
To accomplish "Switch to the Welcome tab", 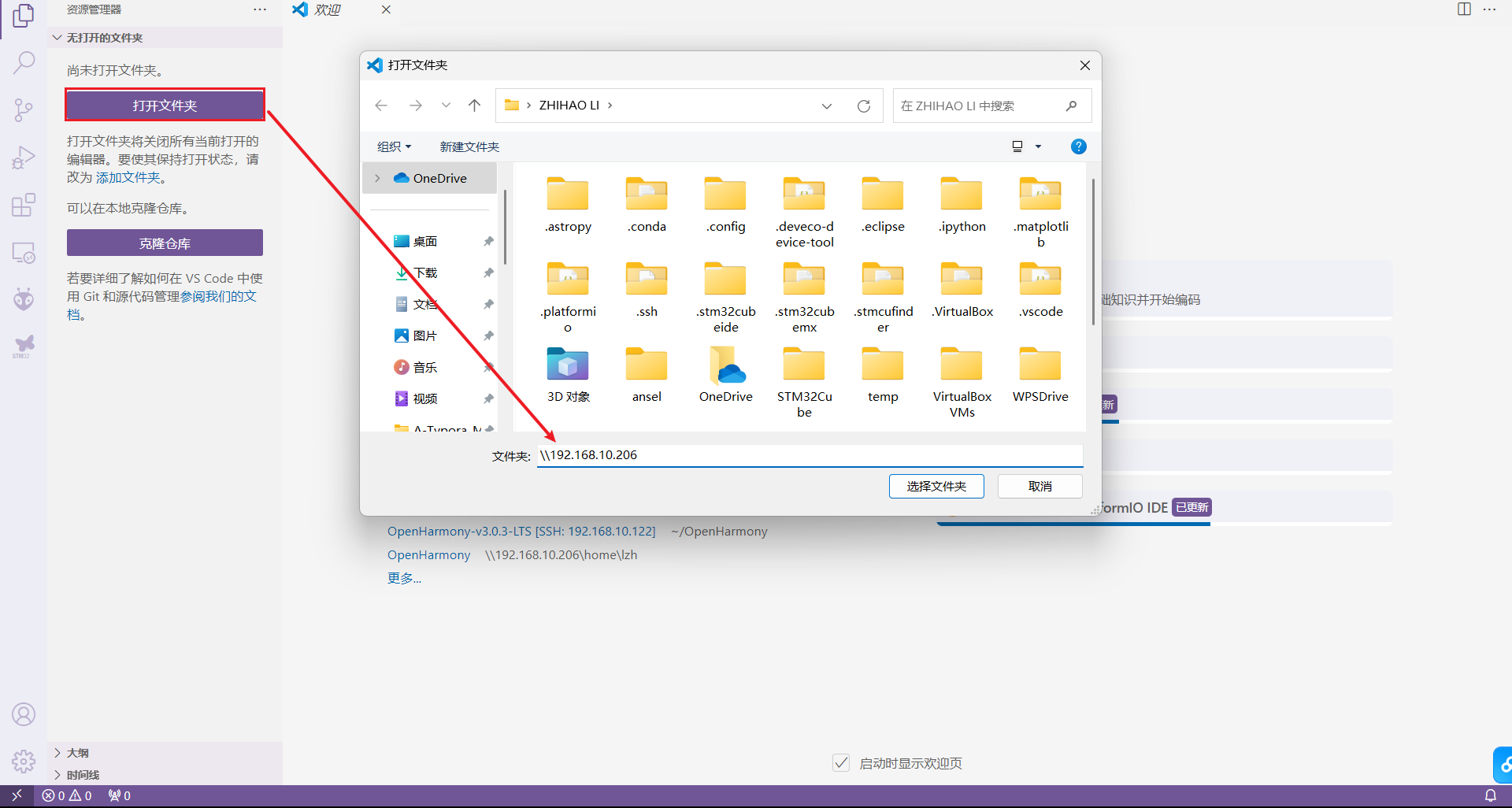I will tap(327, 10).
